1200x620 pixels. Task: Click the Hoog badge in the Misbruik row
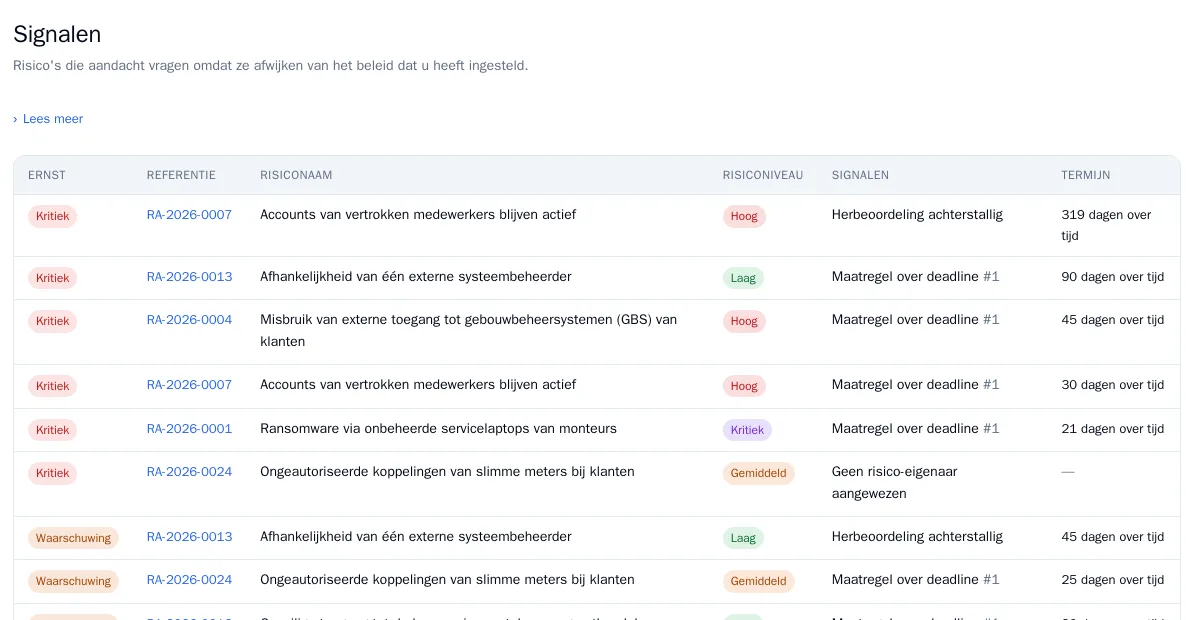[x=744, y=321]
